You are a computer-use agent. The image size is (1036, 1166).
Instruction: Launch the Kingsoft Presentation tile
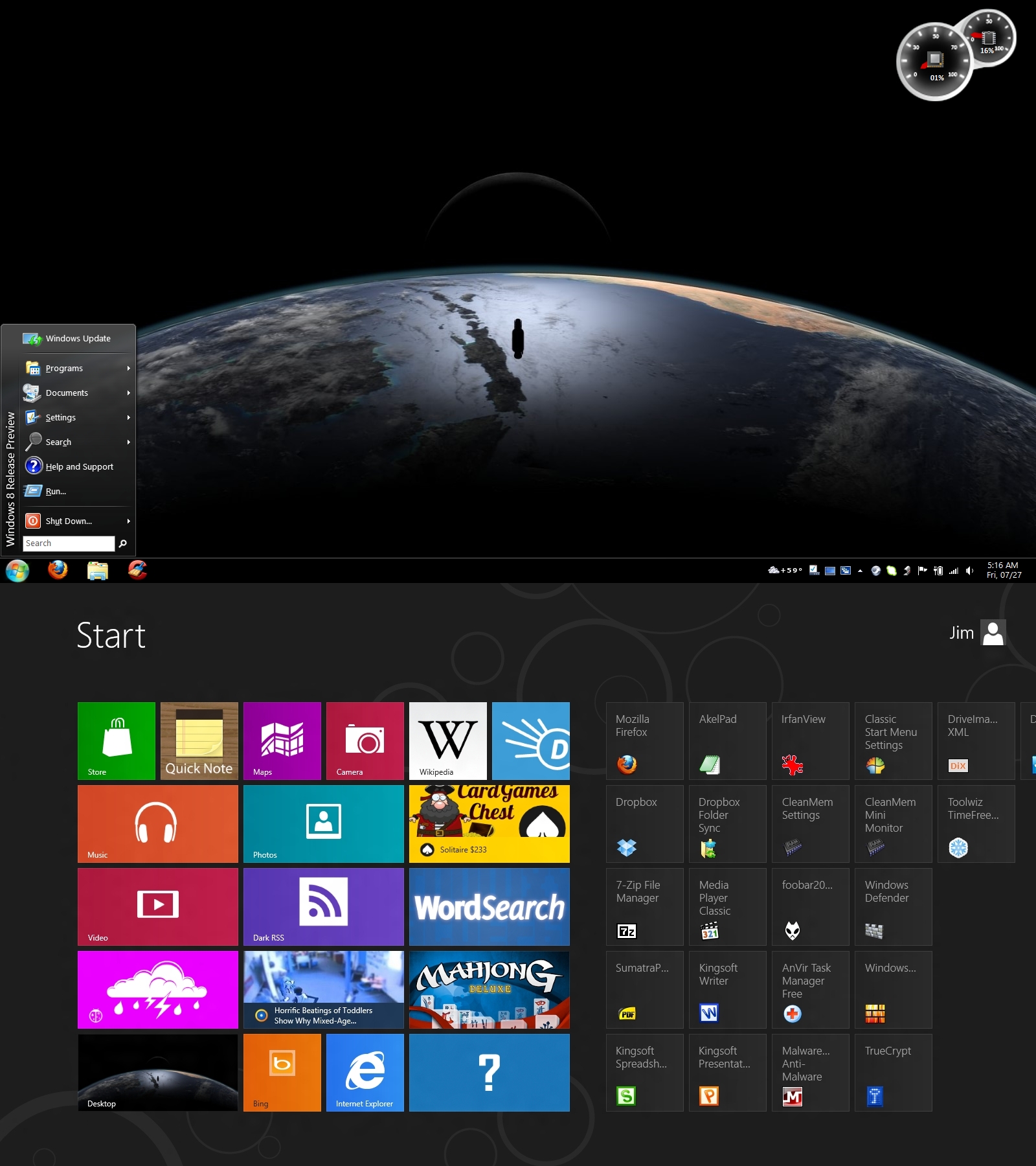coord(728,1072)
